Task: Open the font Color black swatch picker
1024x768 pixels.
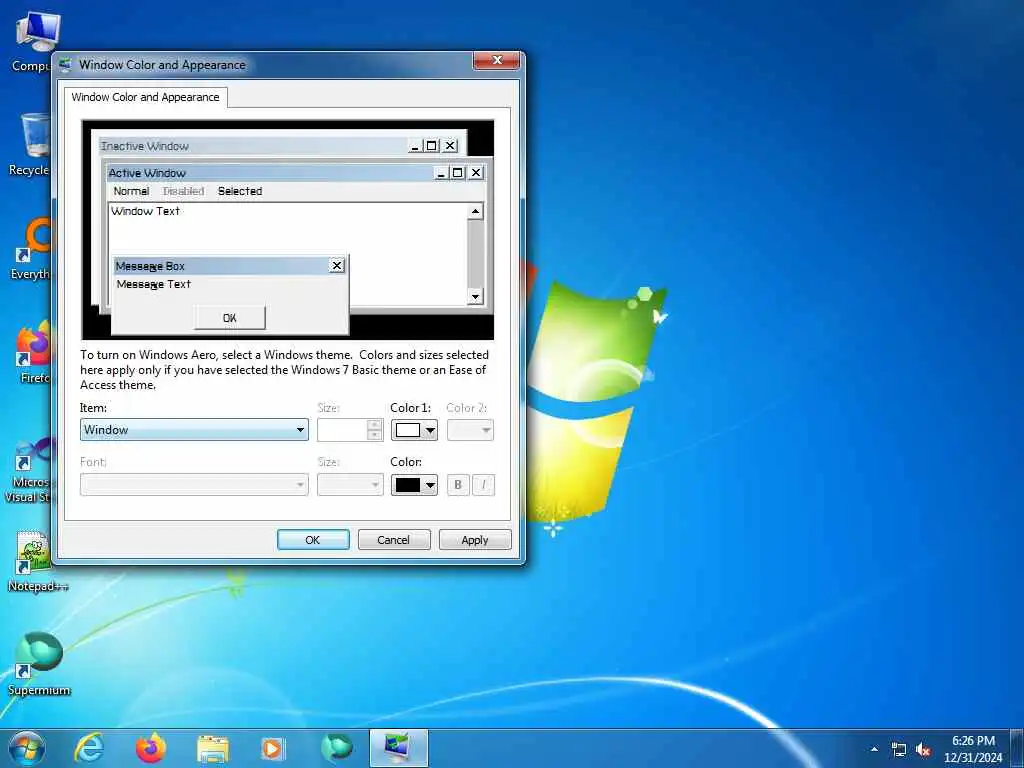Action: click(x=414, y=485)
